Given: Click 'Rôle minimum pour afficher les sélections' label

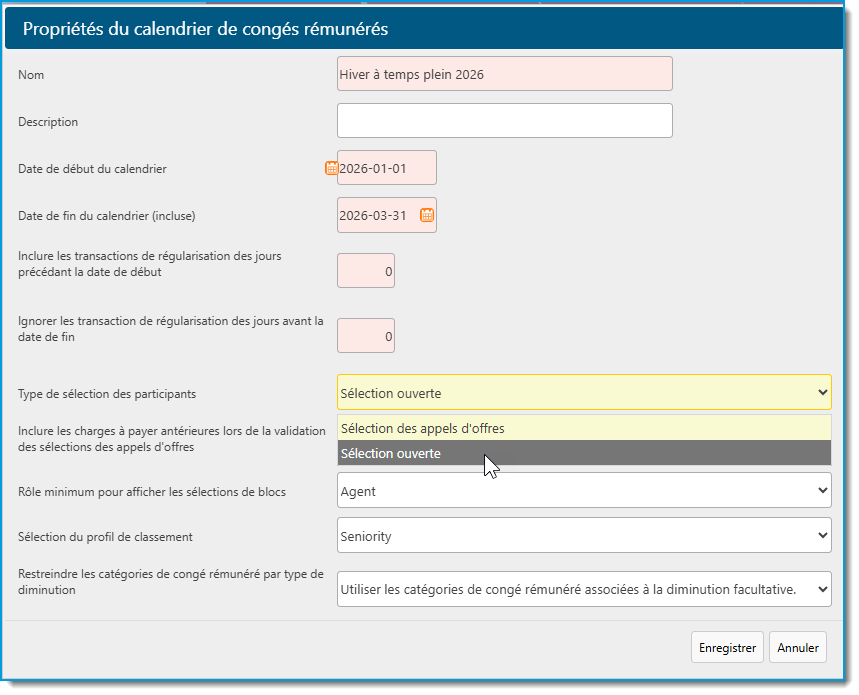Looking at the screenshot, I should tap(152, 492).
